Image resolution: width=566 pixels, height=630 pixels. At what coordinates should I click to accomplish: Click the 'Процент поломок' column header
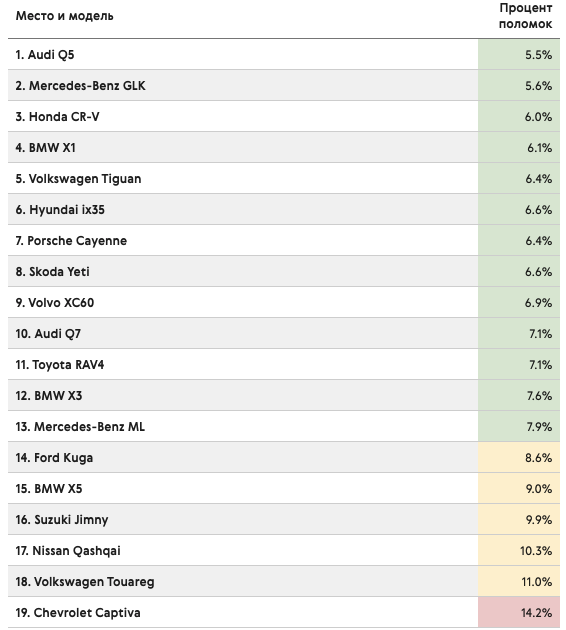525,16
